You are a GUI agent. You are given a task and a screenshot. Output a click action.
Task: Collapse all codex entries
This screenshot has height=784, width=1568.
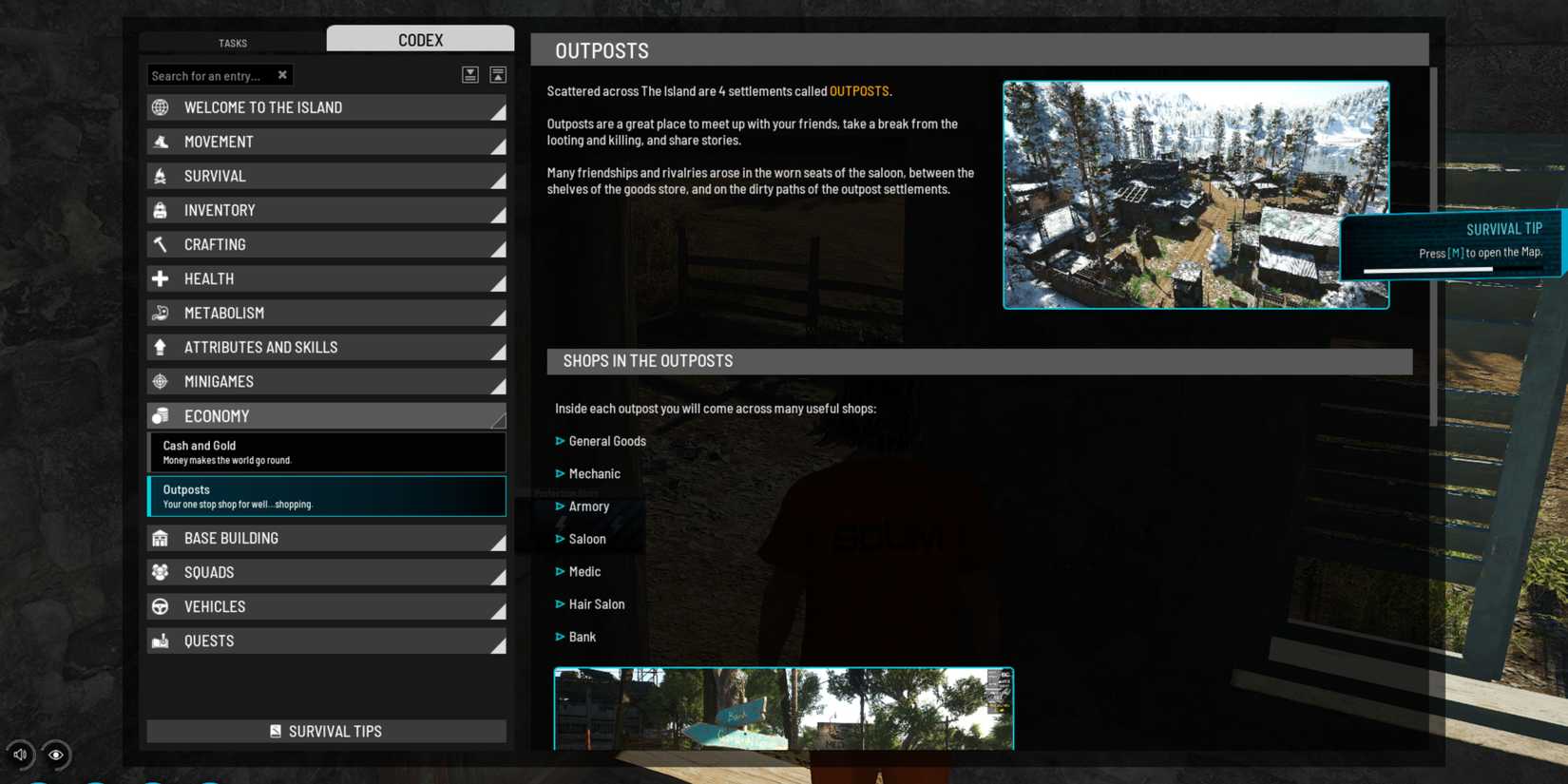tap(498, 75)
